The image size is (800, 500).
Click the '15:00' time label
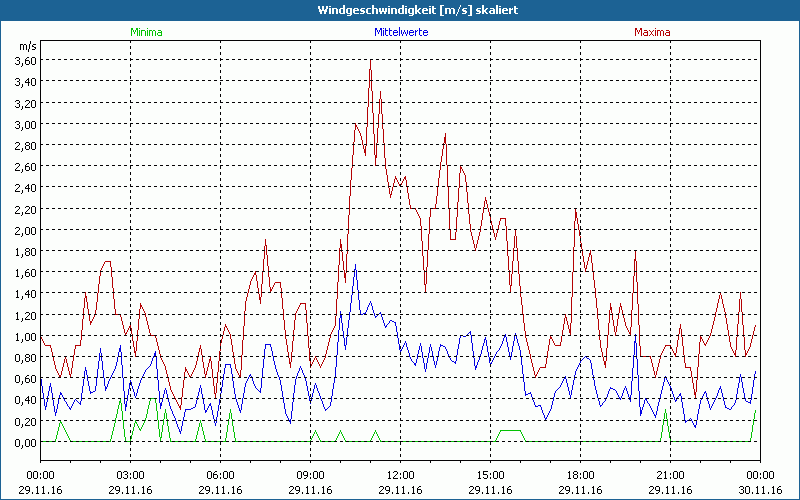pos(490,476)
